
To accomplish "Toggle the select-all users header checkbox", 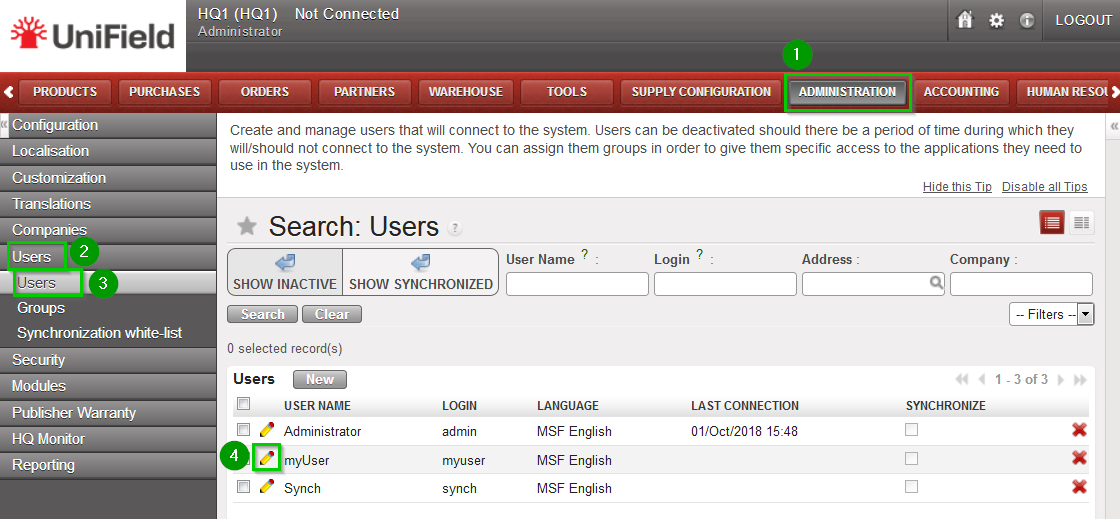I will (244, 404).
